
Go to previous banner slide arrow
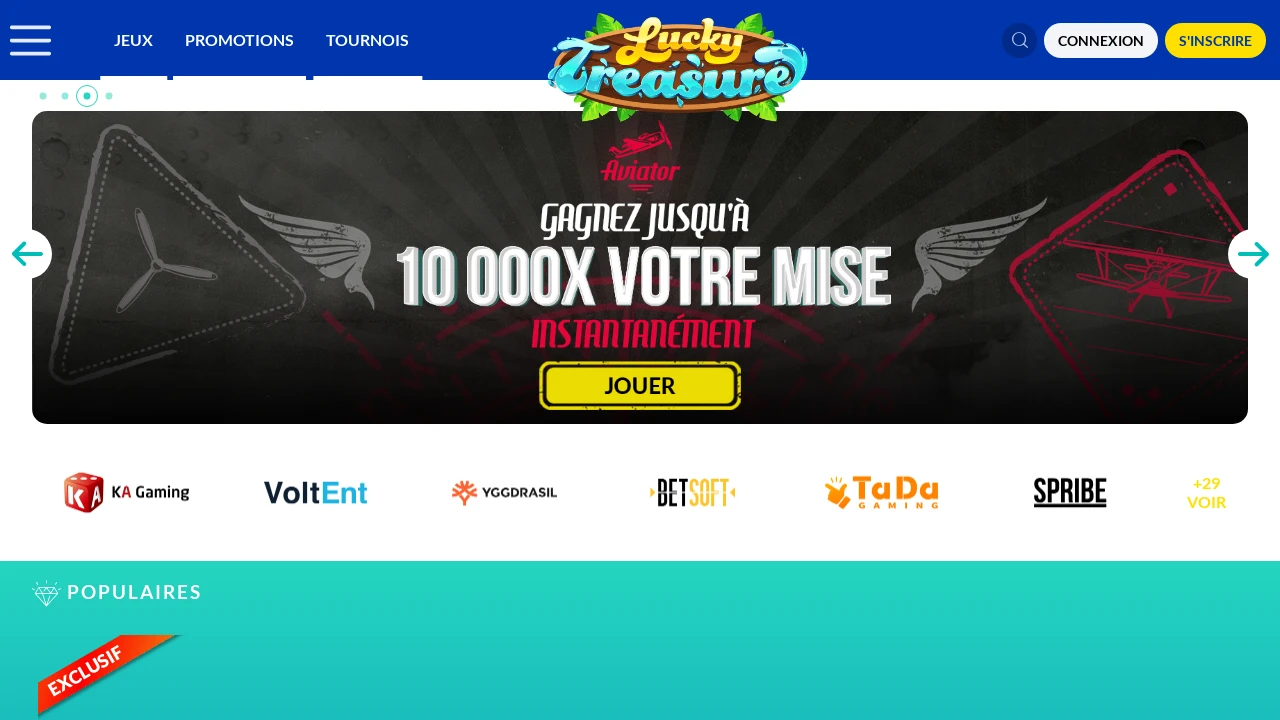tap(27, 254)
